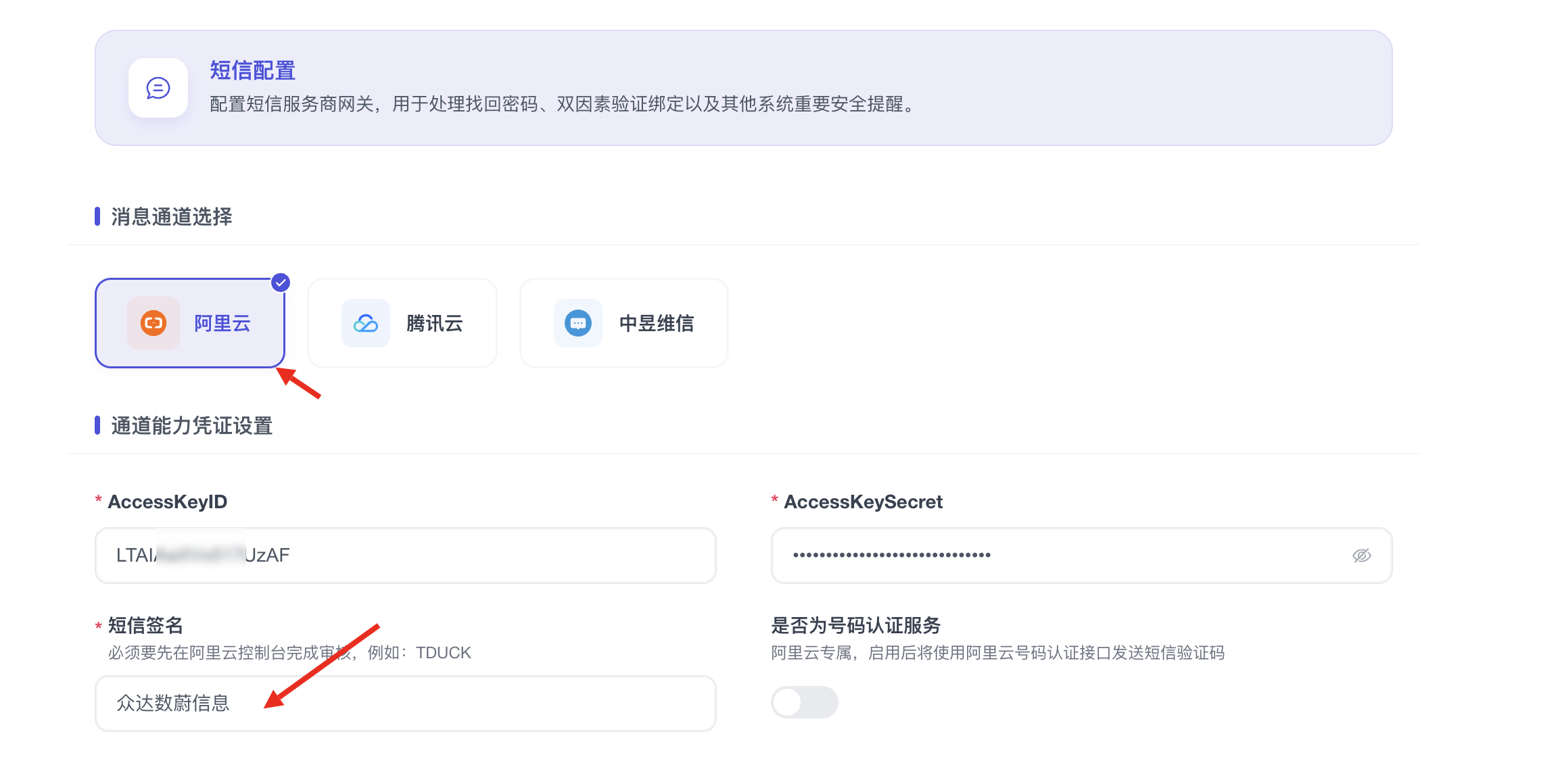Click the AccessKeySecret label
The height and width of the screenshot is (784, 1558).
(864, 501)
